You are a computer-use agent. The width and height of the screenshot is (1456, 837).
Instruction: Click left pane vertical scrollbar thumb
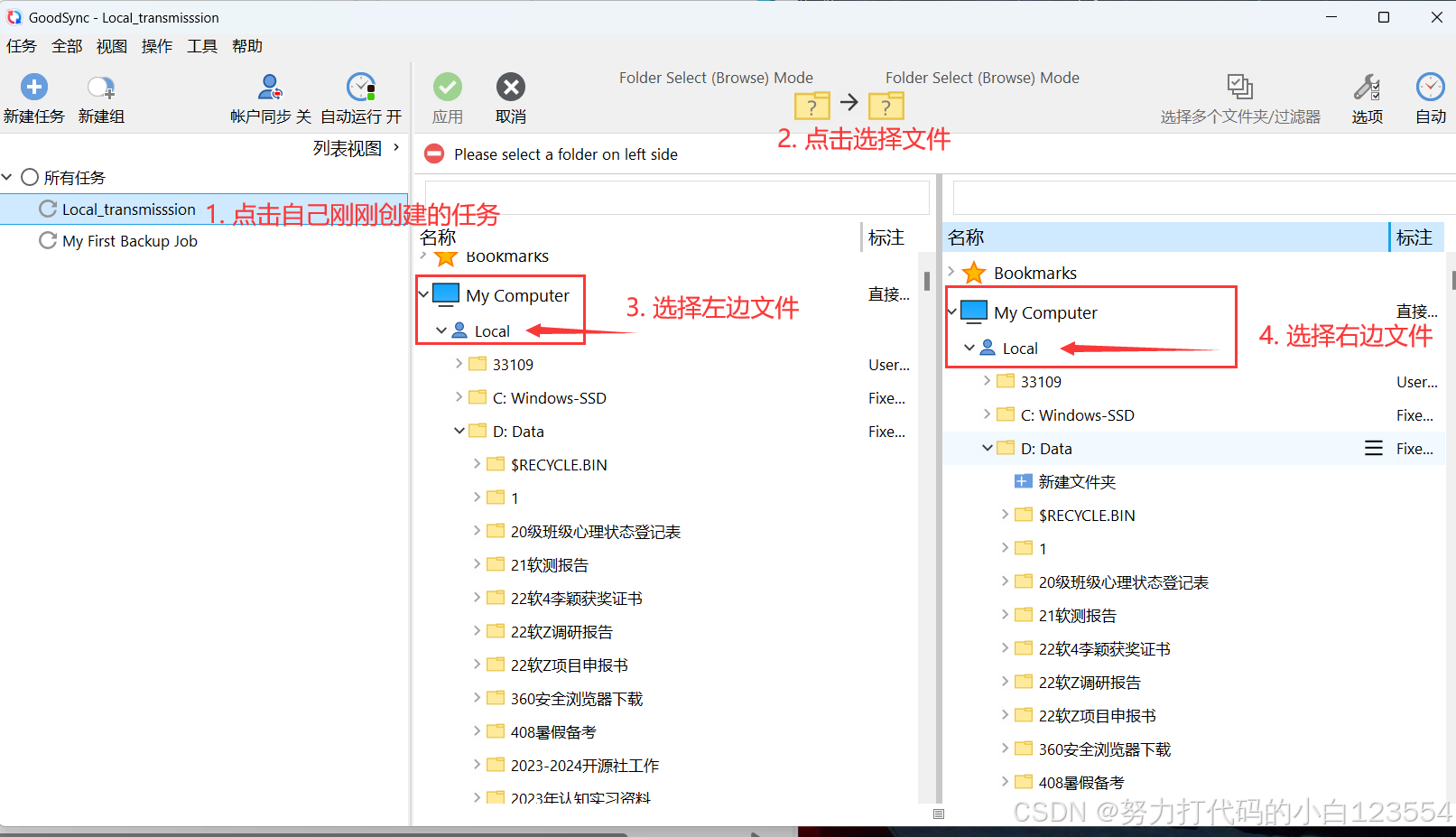tap(927, 282)
